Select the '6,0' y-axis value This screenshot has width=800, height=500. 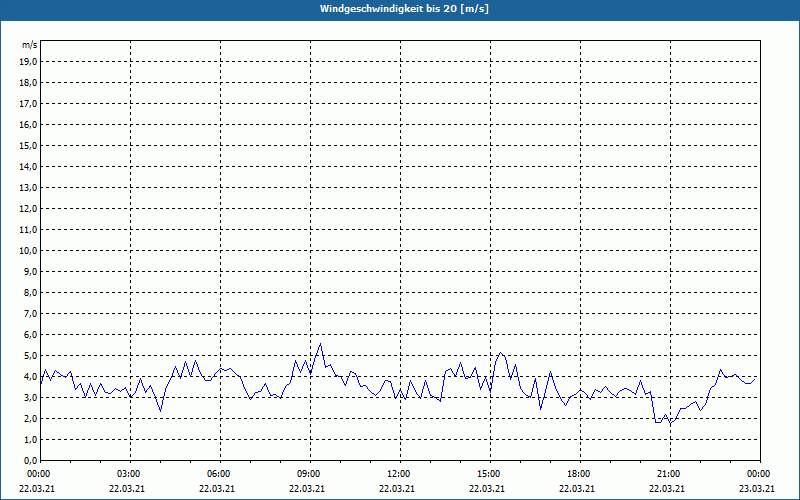30,334
